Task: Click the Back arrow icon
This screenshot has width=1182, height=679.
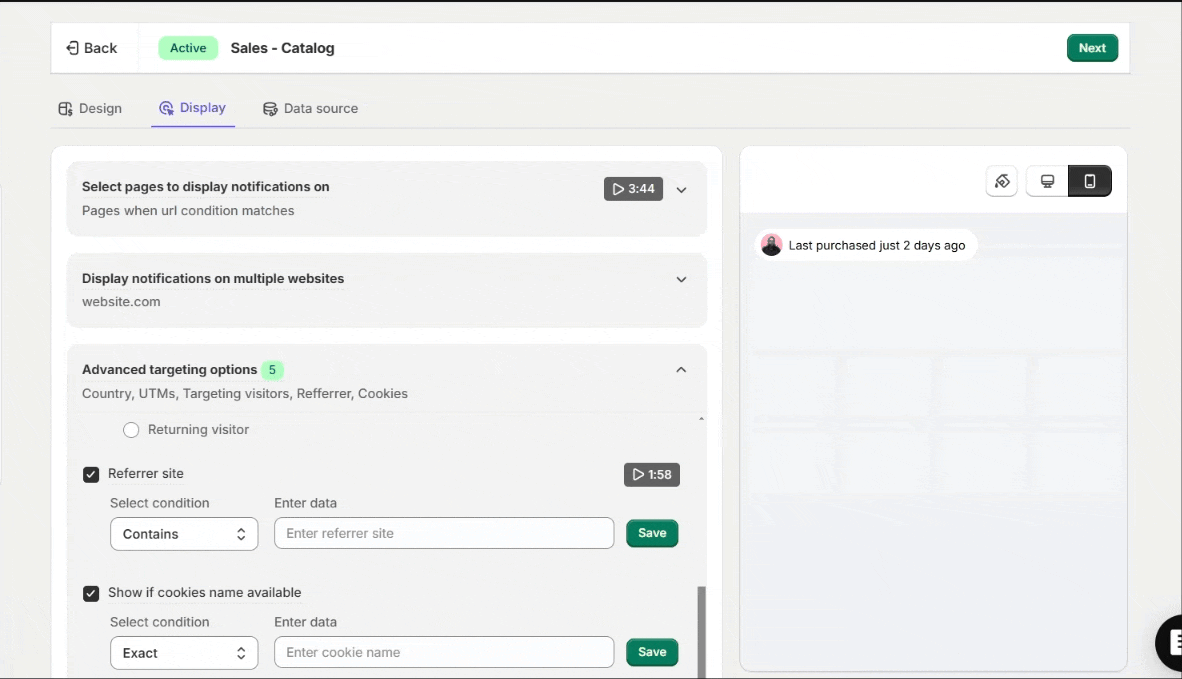Action: pyautogui.click(x=72, y=48)
